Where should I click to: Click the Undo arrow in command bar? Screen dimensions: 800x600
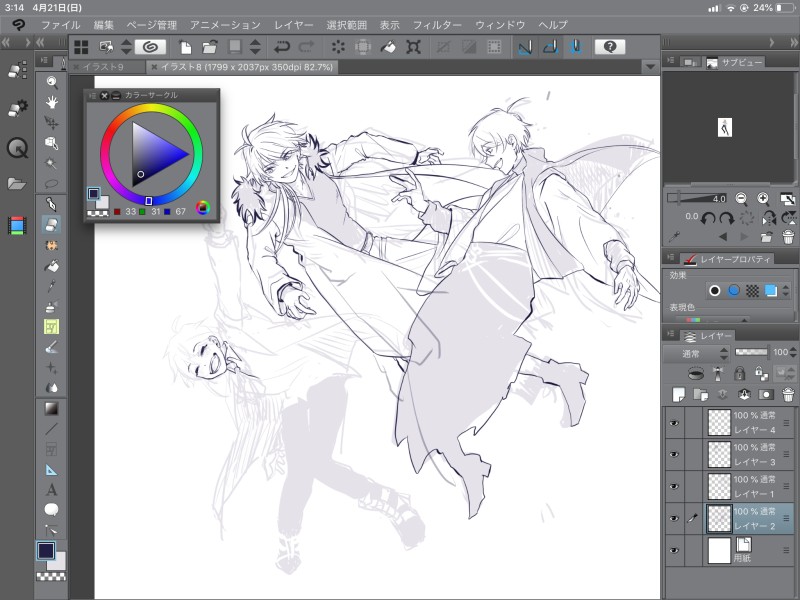pyautogui.click(x=282, y=47)
